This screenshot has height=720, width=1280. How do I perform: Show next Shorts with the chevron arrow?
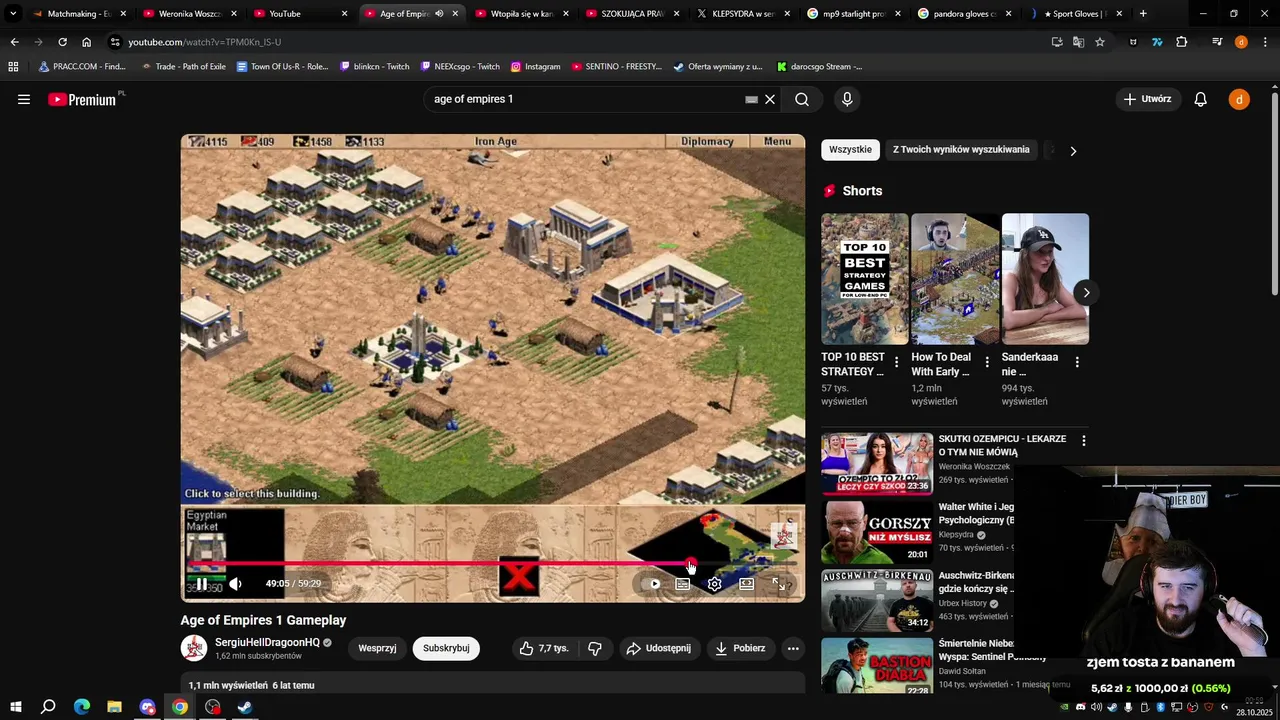[1086, 293]
